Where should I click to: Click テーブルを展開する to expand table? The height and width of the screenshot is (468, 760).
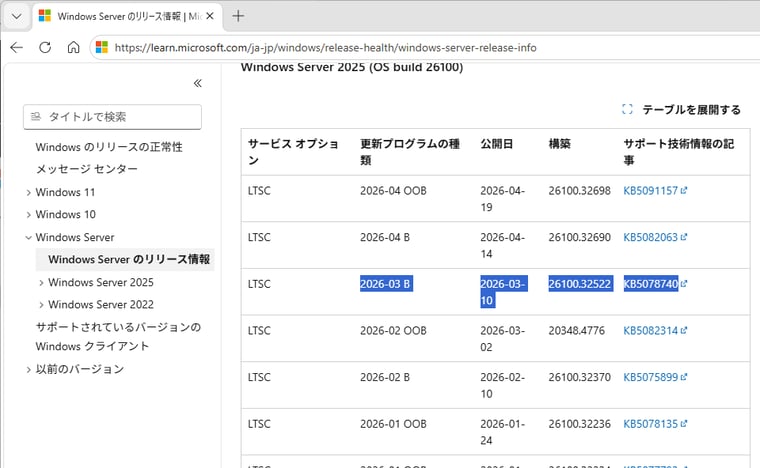pyautogui.click(x=692, y=109)
